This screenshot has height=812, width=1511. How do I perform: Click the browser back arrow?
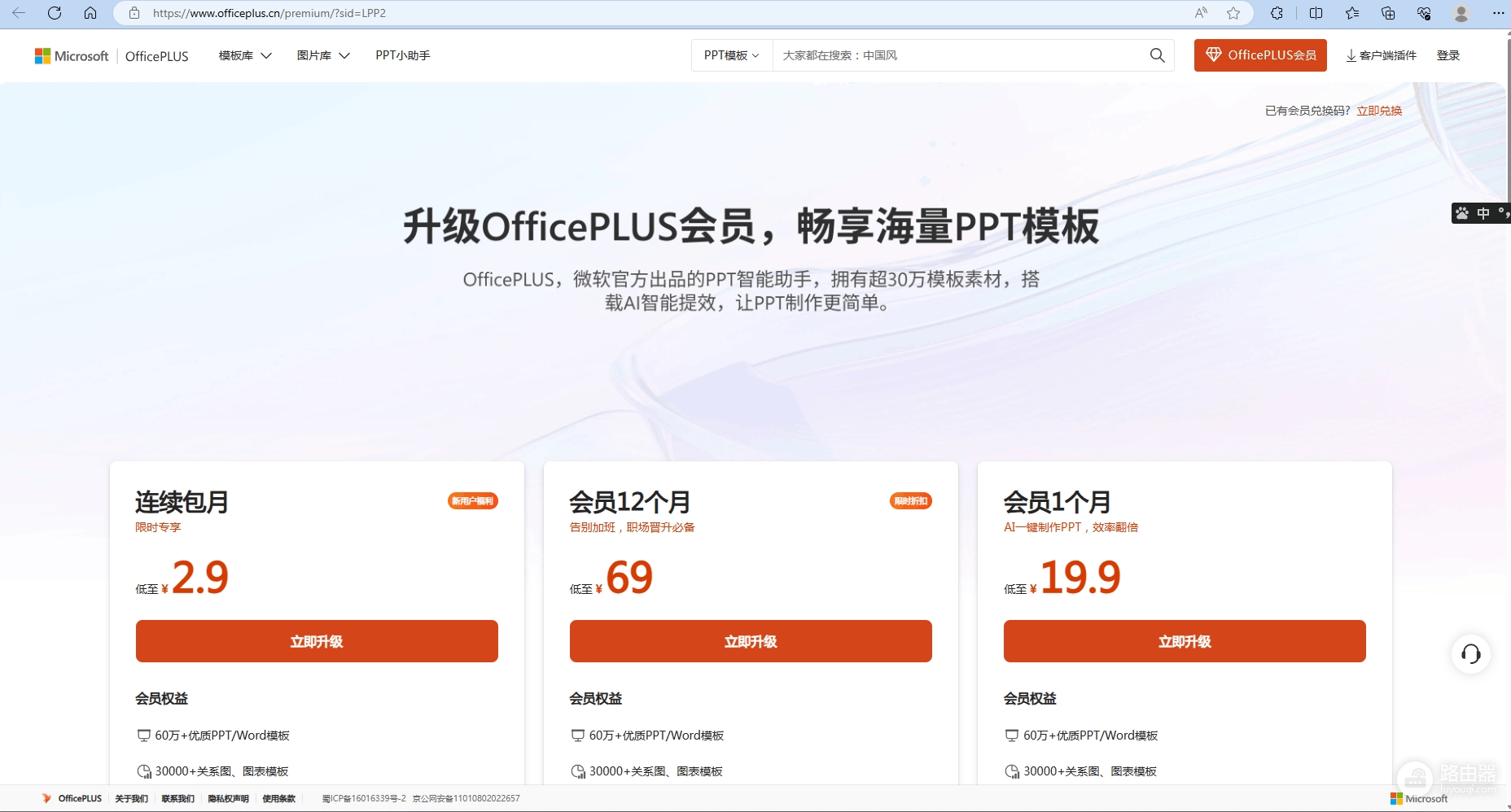(19, 13)
